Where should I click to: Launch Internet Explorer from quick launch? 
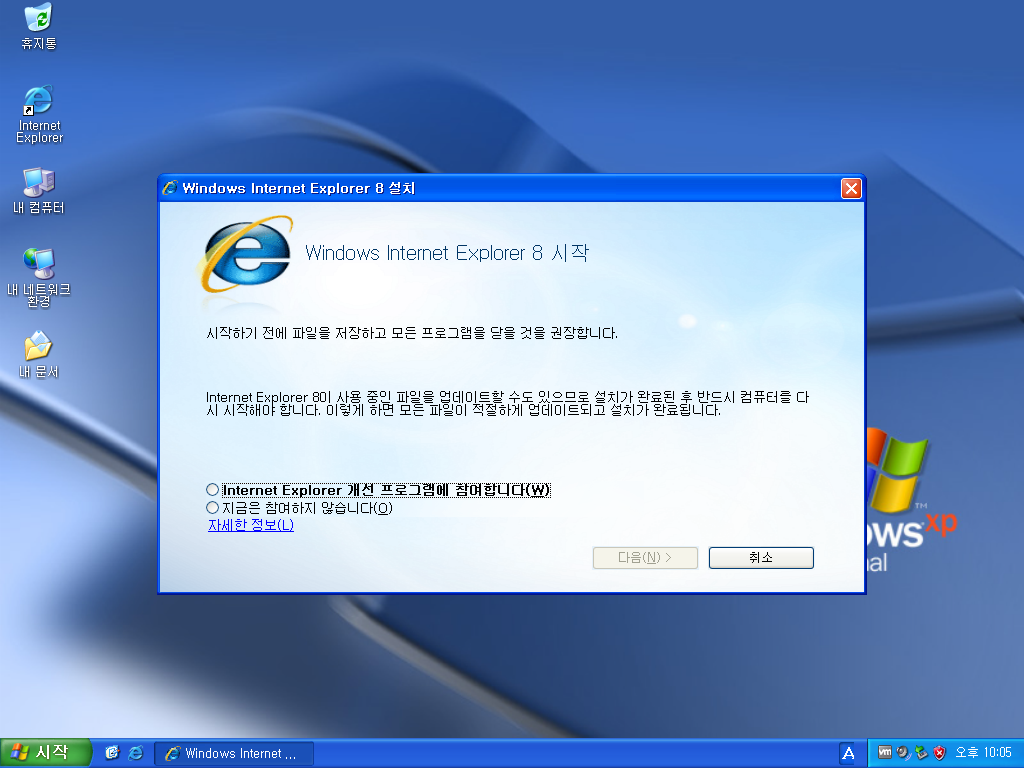point(136,753)
